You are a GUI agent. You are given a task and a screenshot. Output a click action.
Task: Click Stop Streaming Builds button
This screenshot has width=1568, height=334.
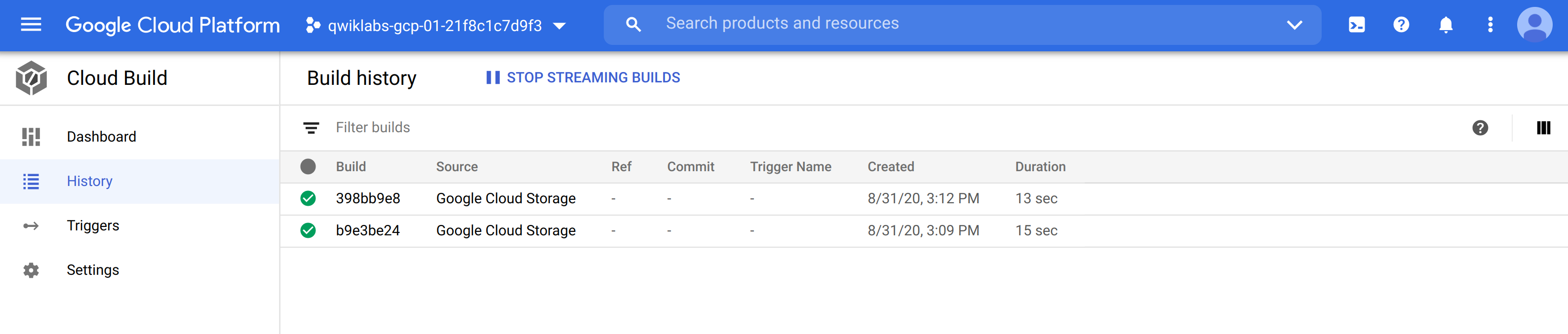[583, 77]
